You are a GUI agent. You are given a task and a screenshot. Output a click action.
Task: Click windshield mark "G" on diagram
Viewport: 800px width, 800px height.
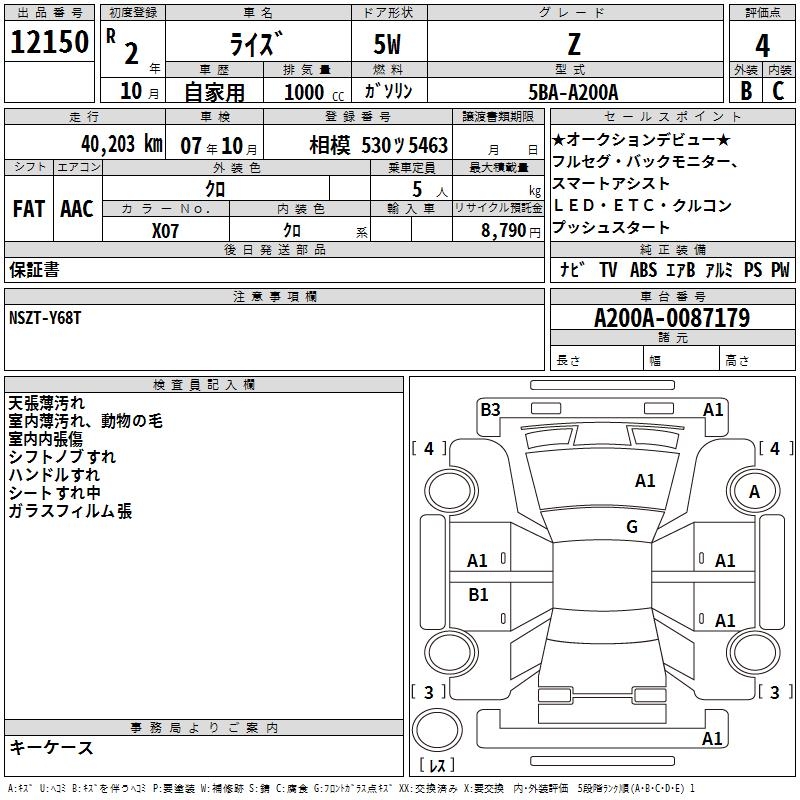(x=632, y=526)
